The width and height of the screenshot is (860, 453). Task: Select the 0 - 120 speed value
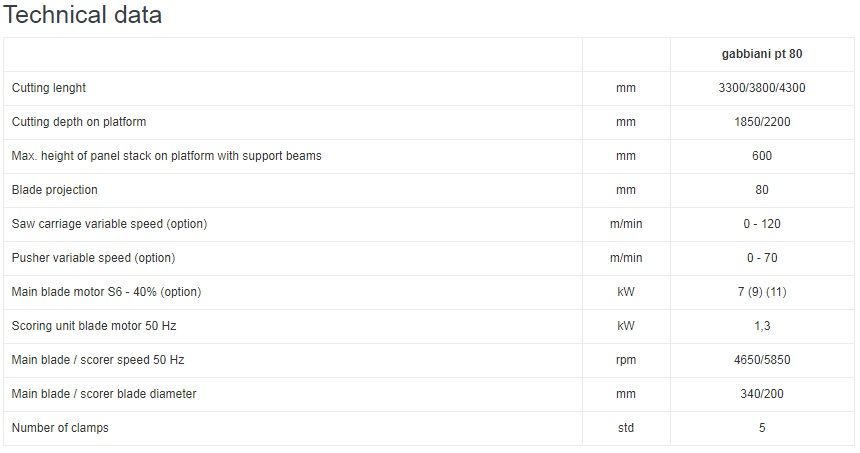(x=762, y=224)
